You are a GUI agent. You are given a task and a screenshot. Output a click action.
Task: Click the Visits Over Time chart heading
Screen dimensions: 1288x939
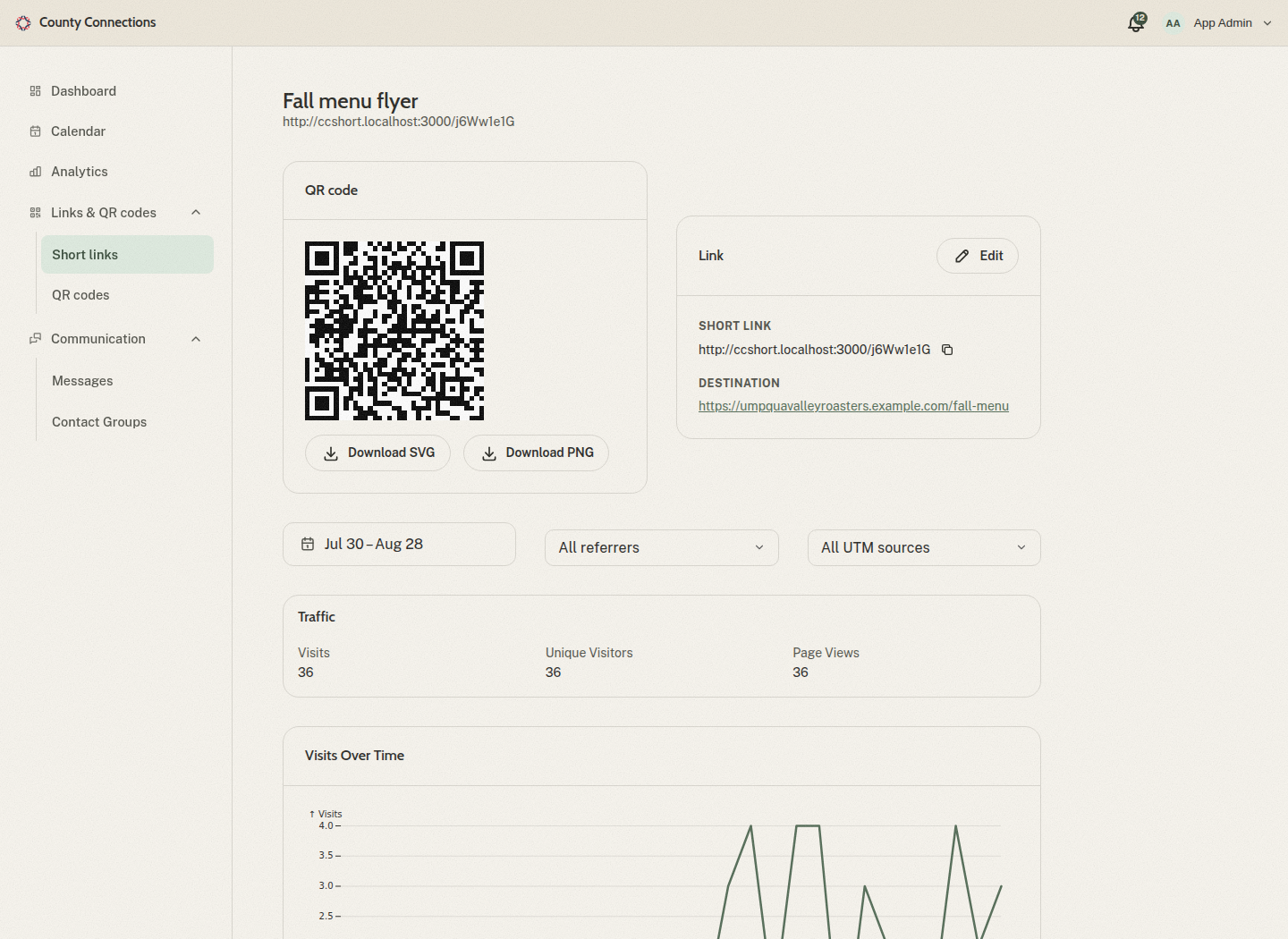click(x=354, y=756)
